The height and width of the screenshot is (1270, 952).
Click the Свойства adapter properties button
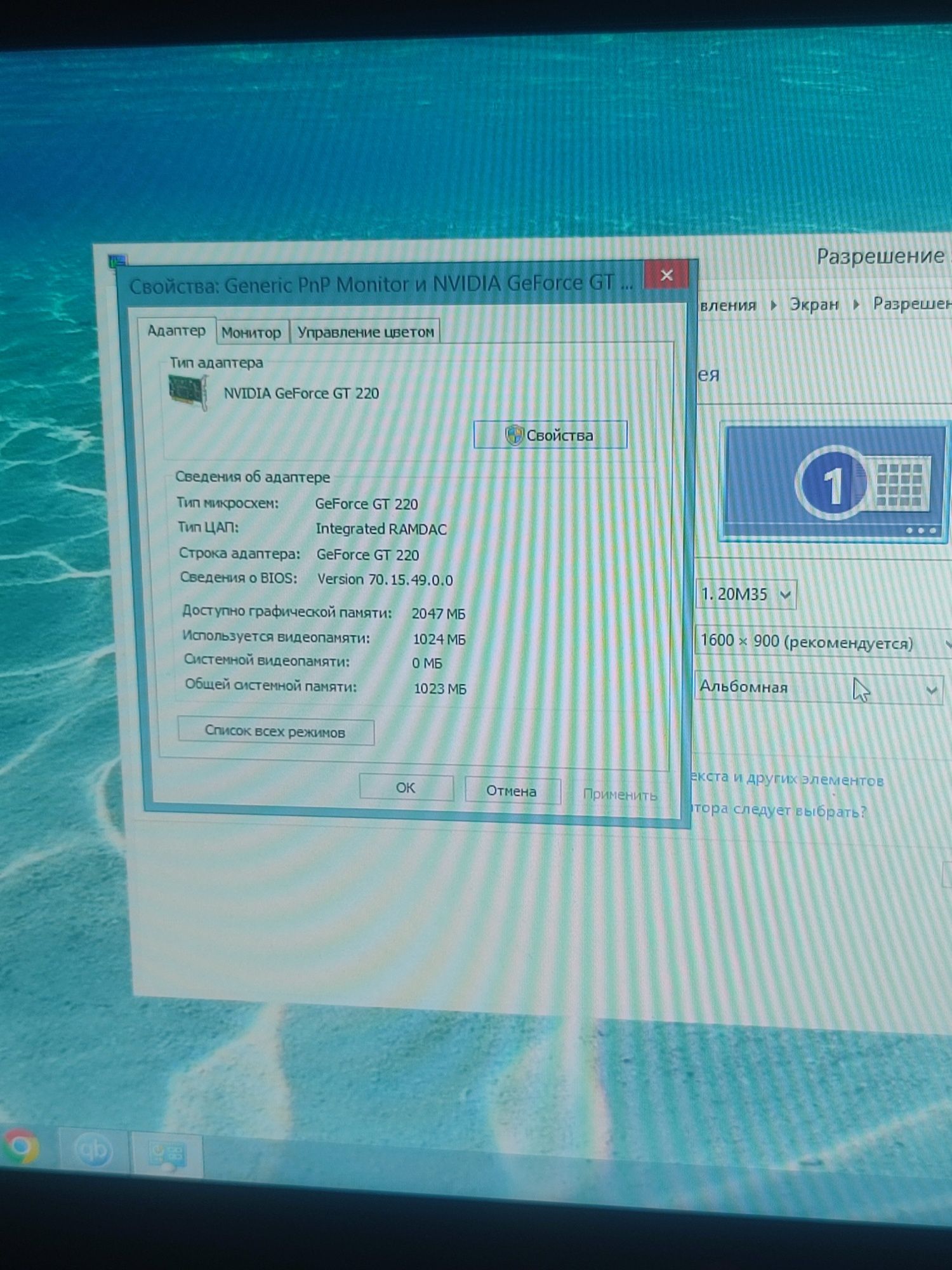(550, 435)
